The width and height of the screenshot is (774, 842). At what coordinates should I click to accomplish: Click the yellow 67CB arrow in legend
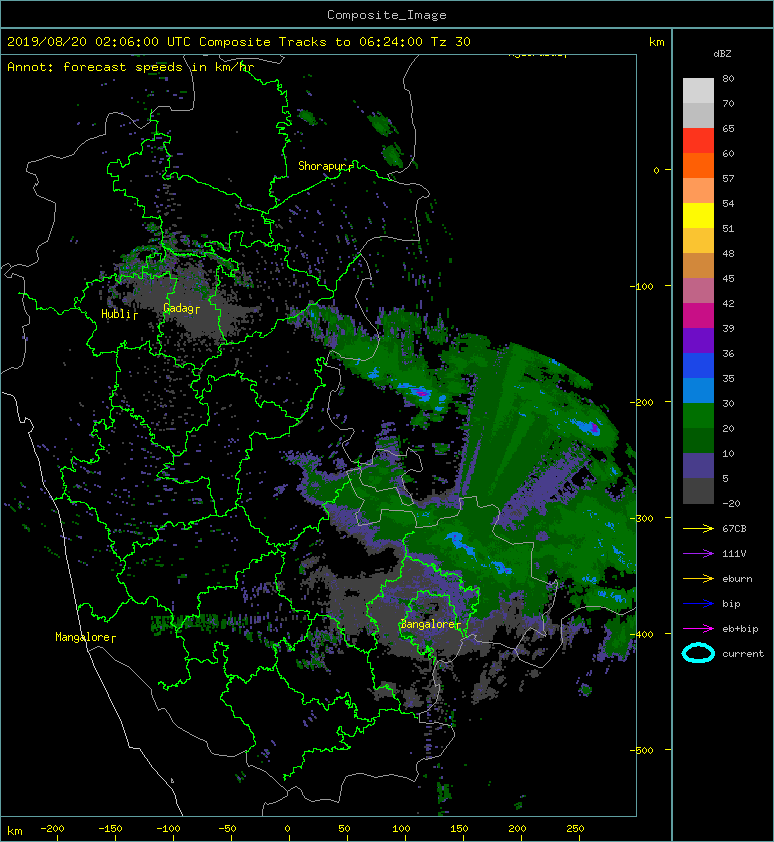pyautogui.click(x=698, y=529)
